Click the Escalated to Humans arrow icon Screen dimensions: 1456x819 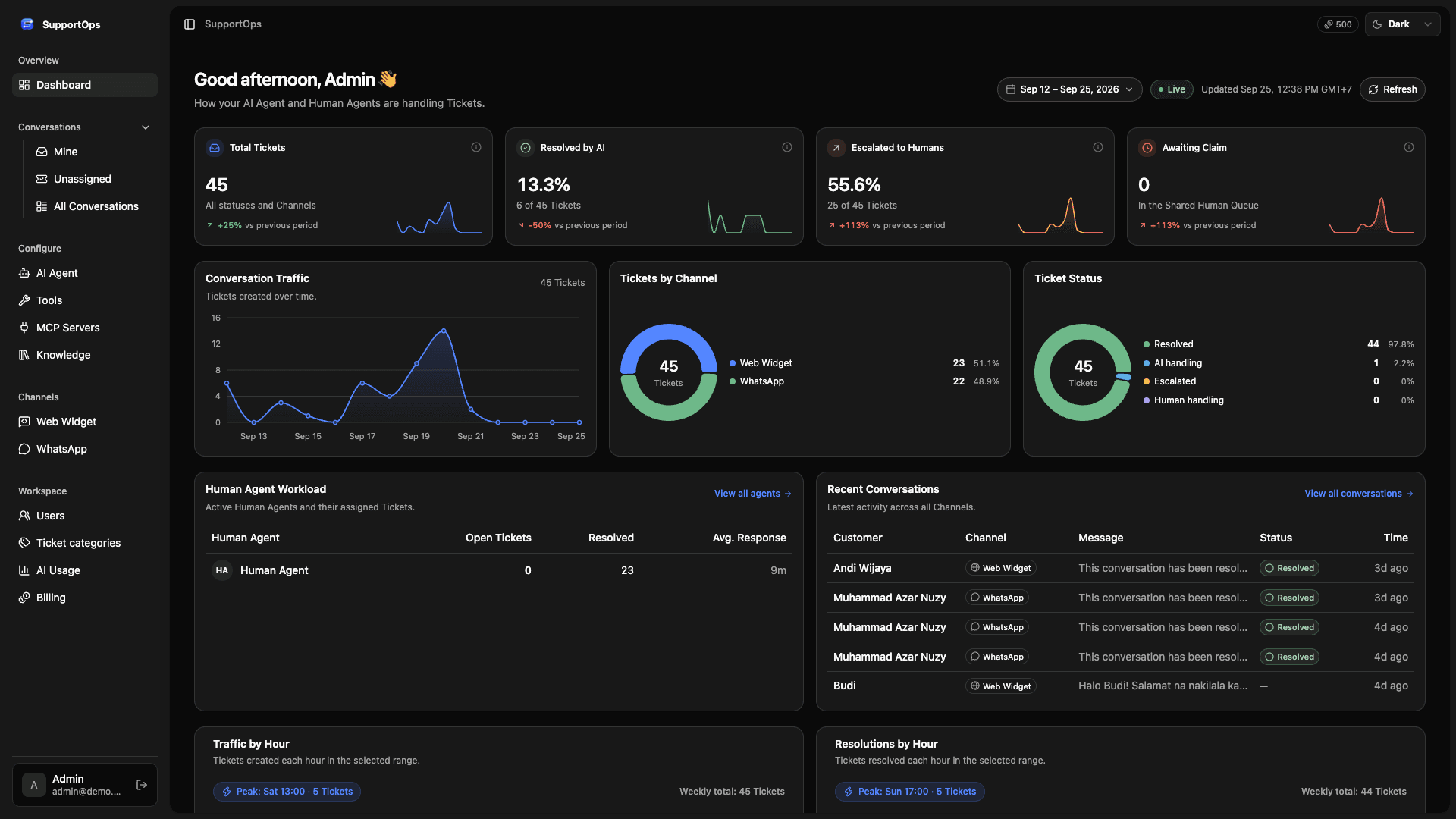pyautogui.click(x=836, y=148)
